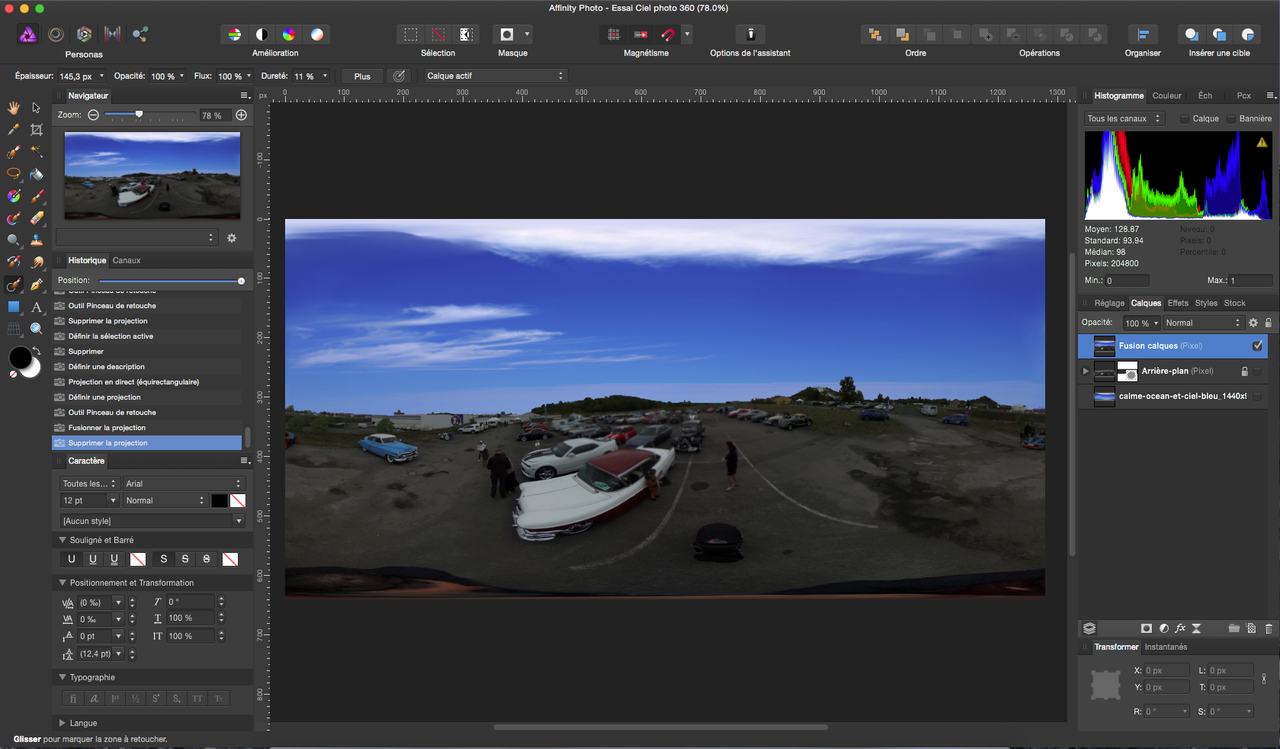Swap foreground and background colors
Image resolution: width=1280 pixels, height=749 pixels.
35,351
